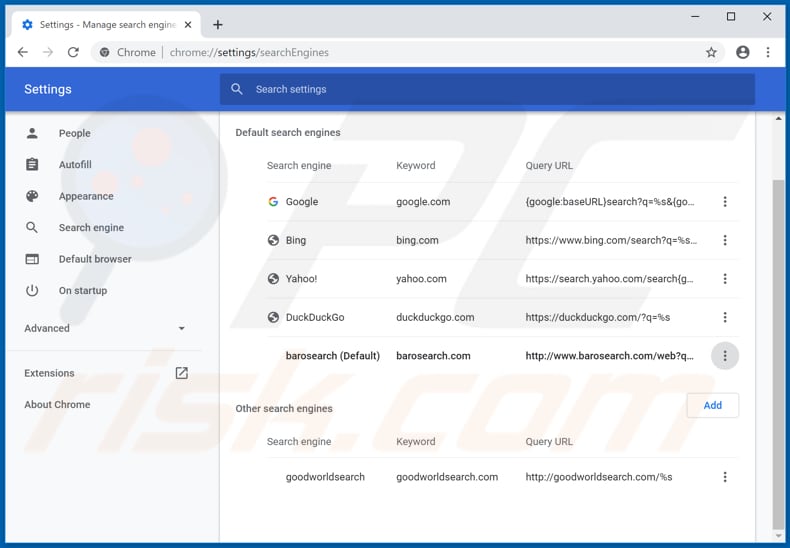
Task: Open People settings section
Action: pyautogui.click(x=75, y=133)
